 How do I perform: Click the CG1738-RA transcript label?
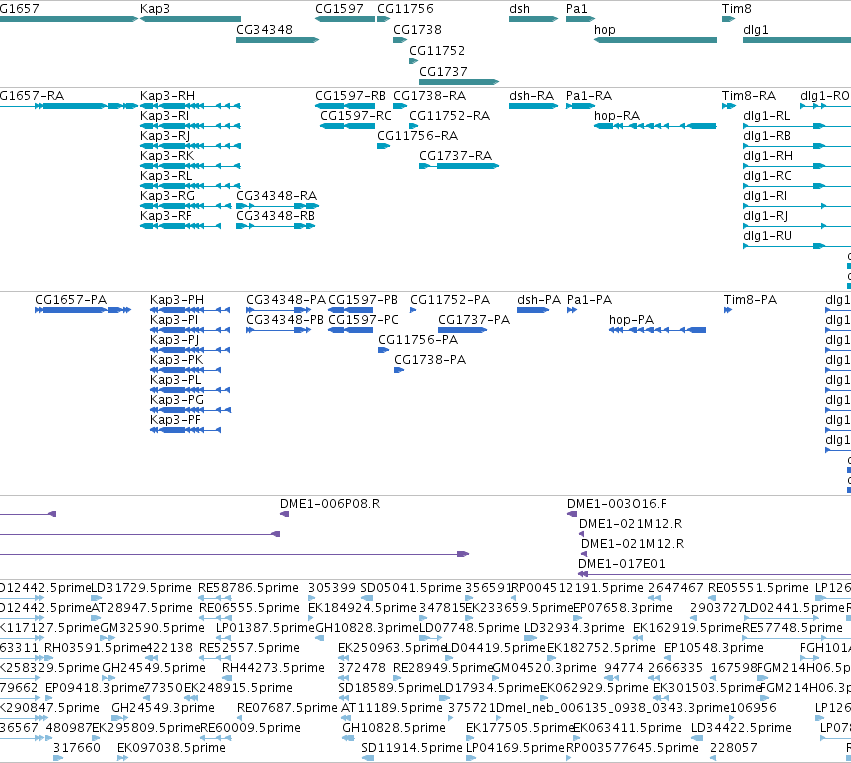tap(430, 96)
